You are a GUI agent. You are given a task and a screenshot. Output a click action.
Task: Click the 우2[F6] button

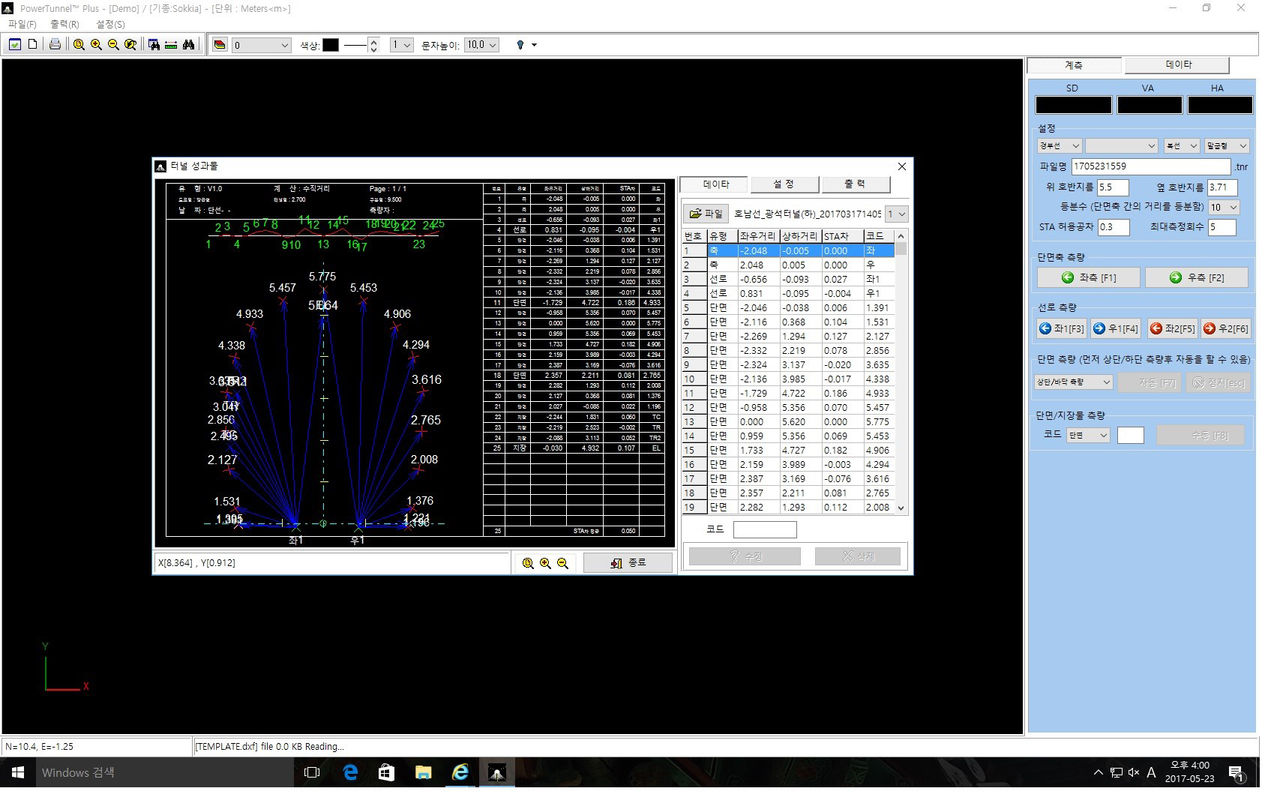pos(1225,328)
